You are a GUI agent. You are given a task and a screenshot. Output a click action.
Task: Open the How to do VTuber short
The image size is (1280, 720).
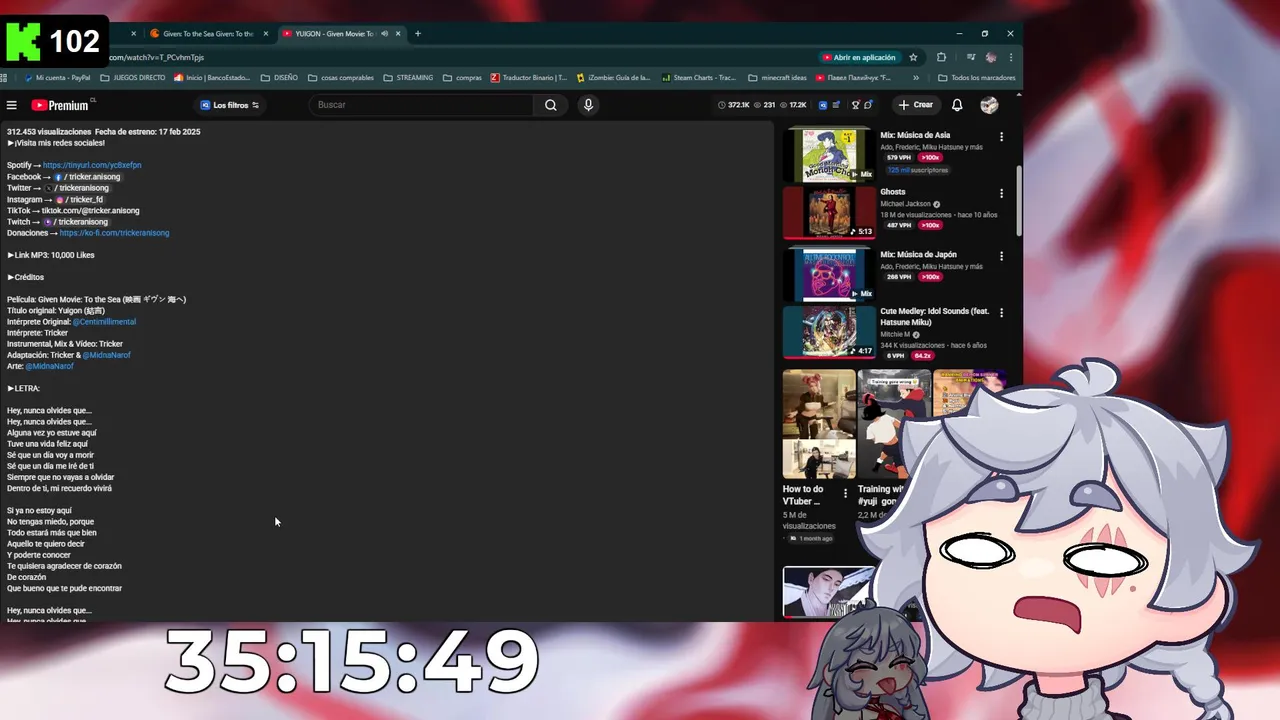coord(819,424)
